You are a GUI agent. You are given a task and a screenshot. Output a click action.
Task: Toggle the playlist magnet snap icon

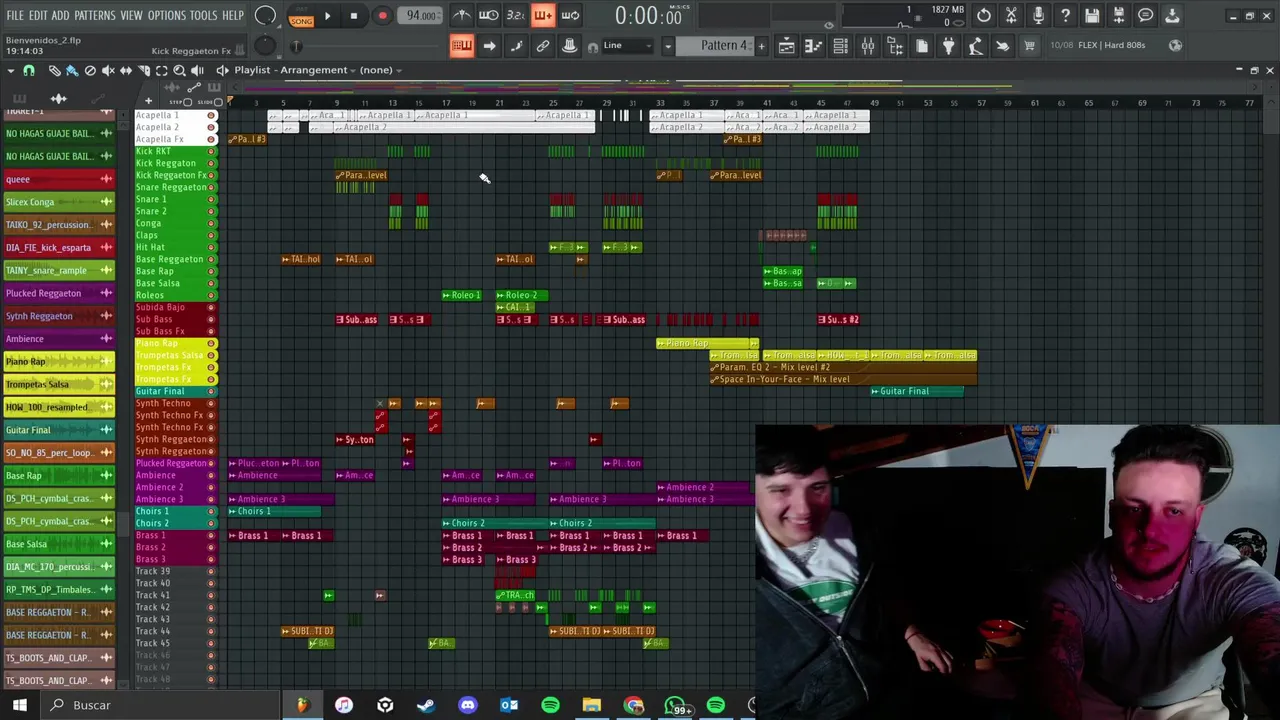point(29,70)
